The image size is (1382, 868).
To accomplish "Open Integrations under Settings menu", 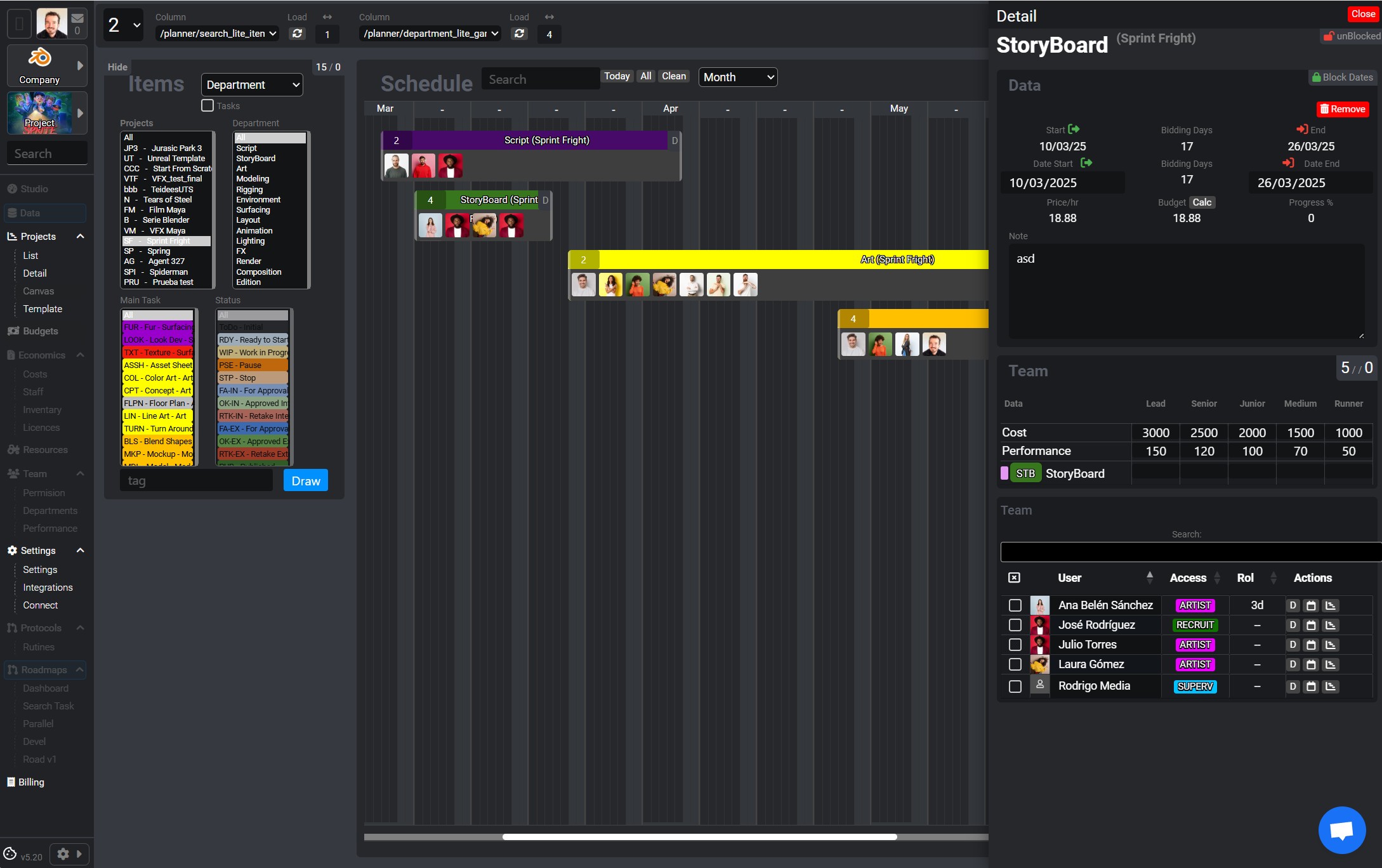I will pyautogui.click(x=48, y=588).
